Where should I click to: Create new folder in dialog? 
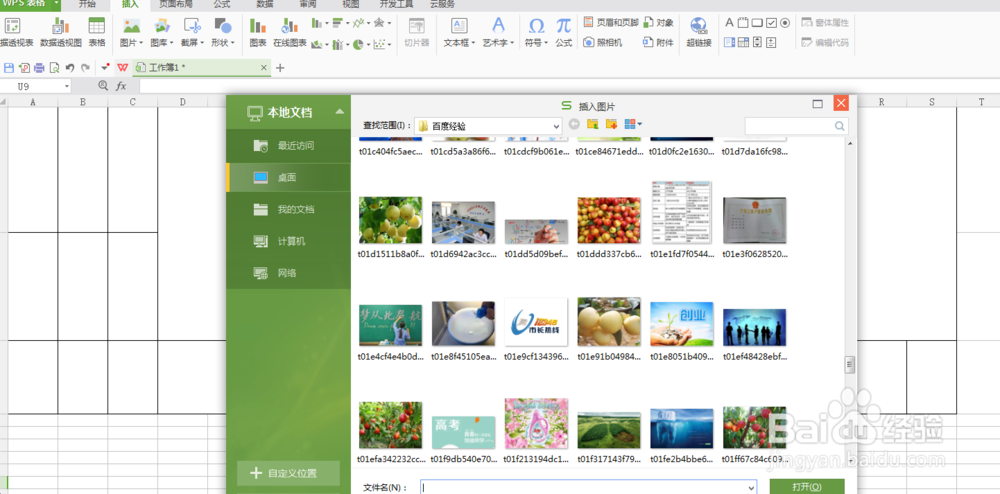pos(612,124)
